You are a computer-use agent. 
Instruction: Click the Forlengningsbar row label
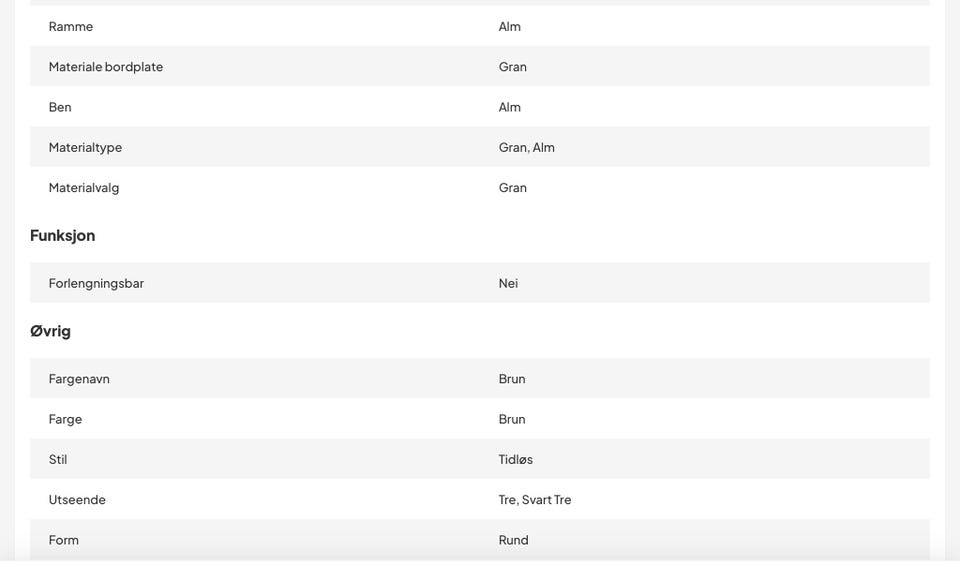(x=96, y=284)
